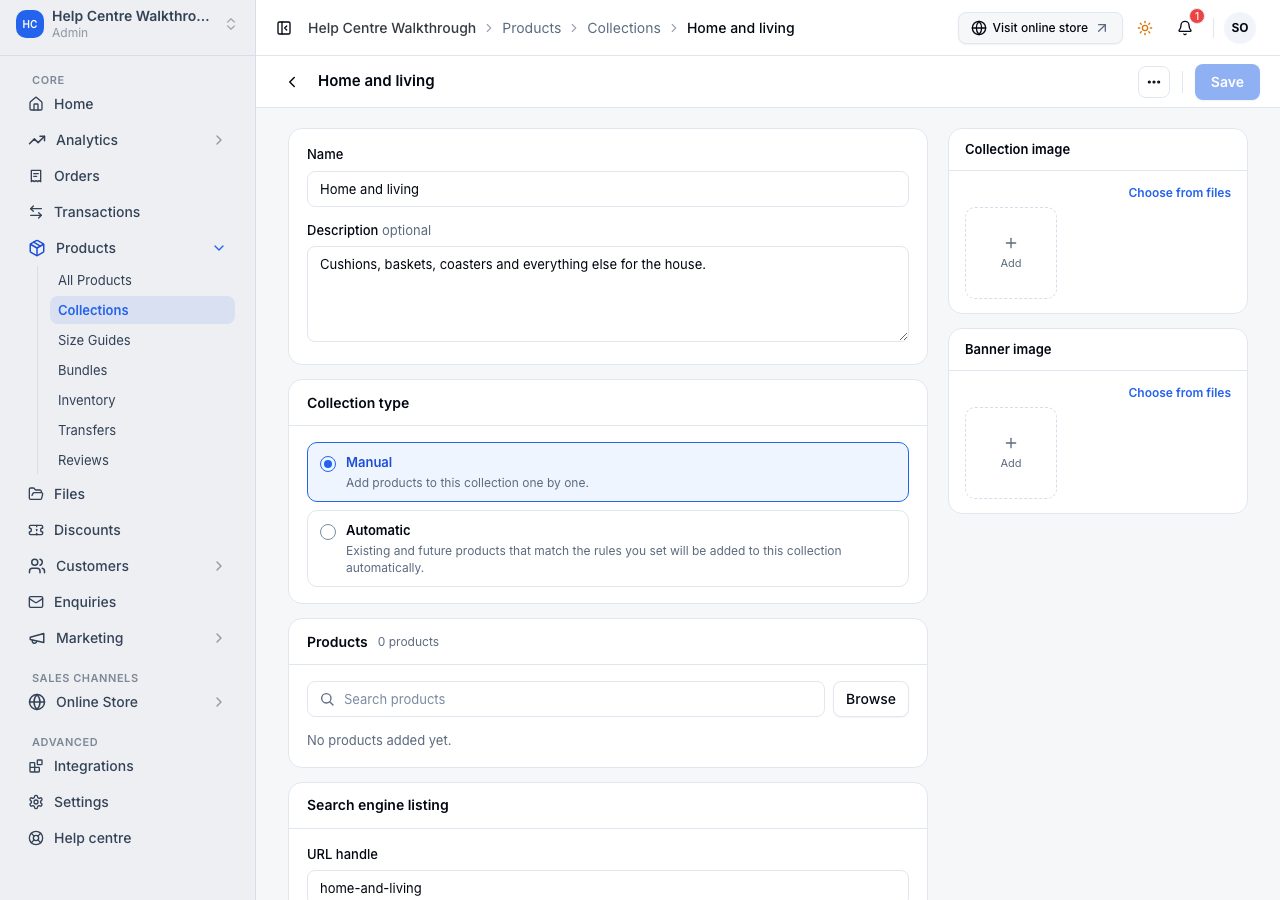This screenshot has width=1280, height=900.
Task: Click the Visit online store button
Action: [1040, 28]
